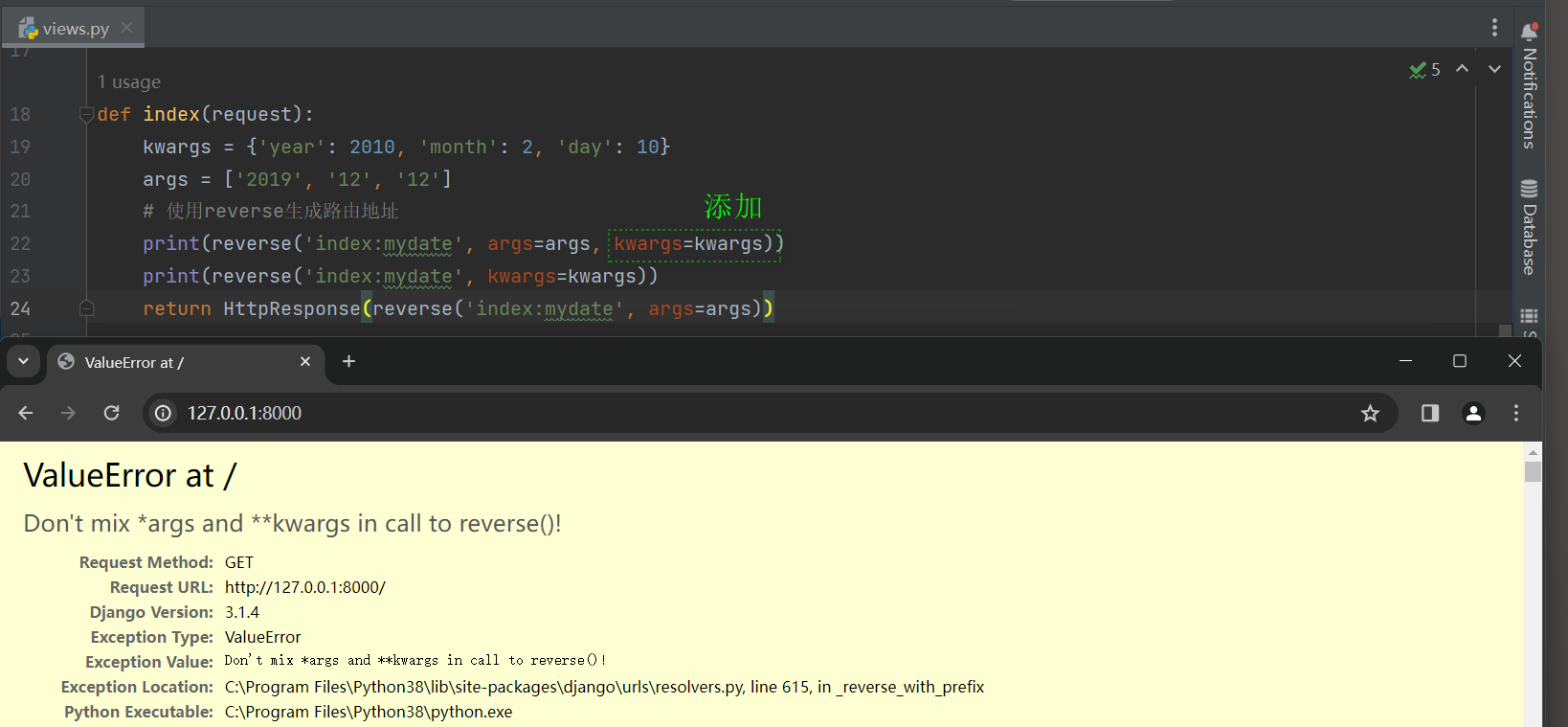
Task: Collapse the index function fold marker
Action: pos(86,115)
